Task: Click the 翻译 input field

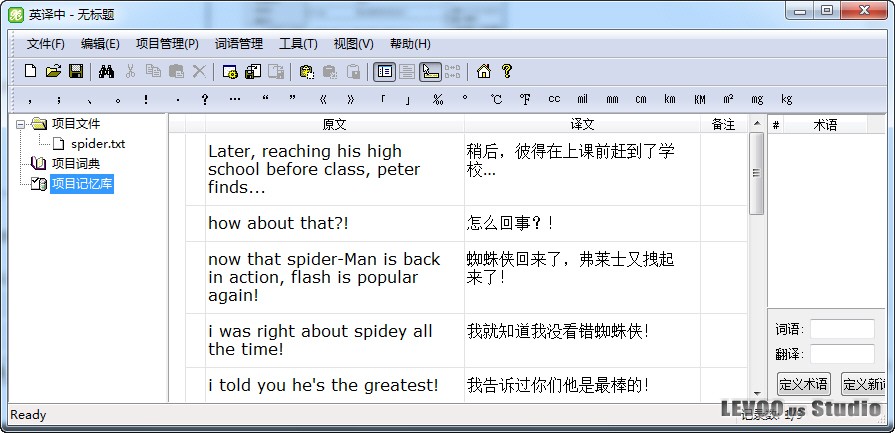Action: point(842,354)
